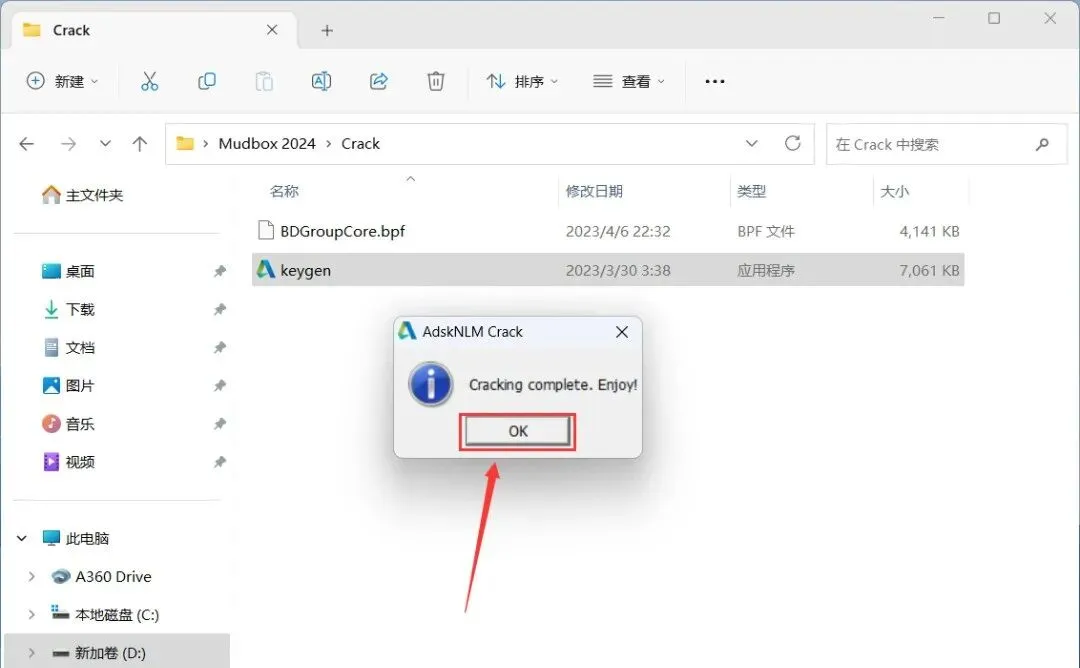Click the Mudbox 2024 breadcrumb
The width and height of the screenshot is (1080, 668).
[267, 144]
